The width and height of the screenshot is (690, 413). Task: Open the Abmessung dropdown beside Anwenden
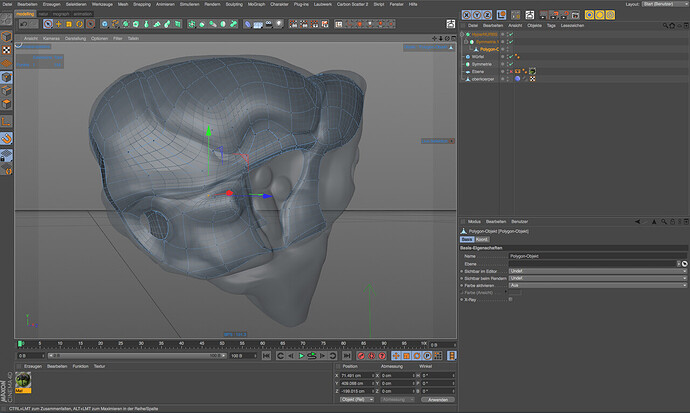(x=397, y=399)
